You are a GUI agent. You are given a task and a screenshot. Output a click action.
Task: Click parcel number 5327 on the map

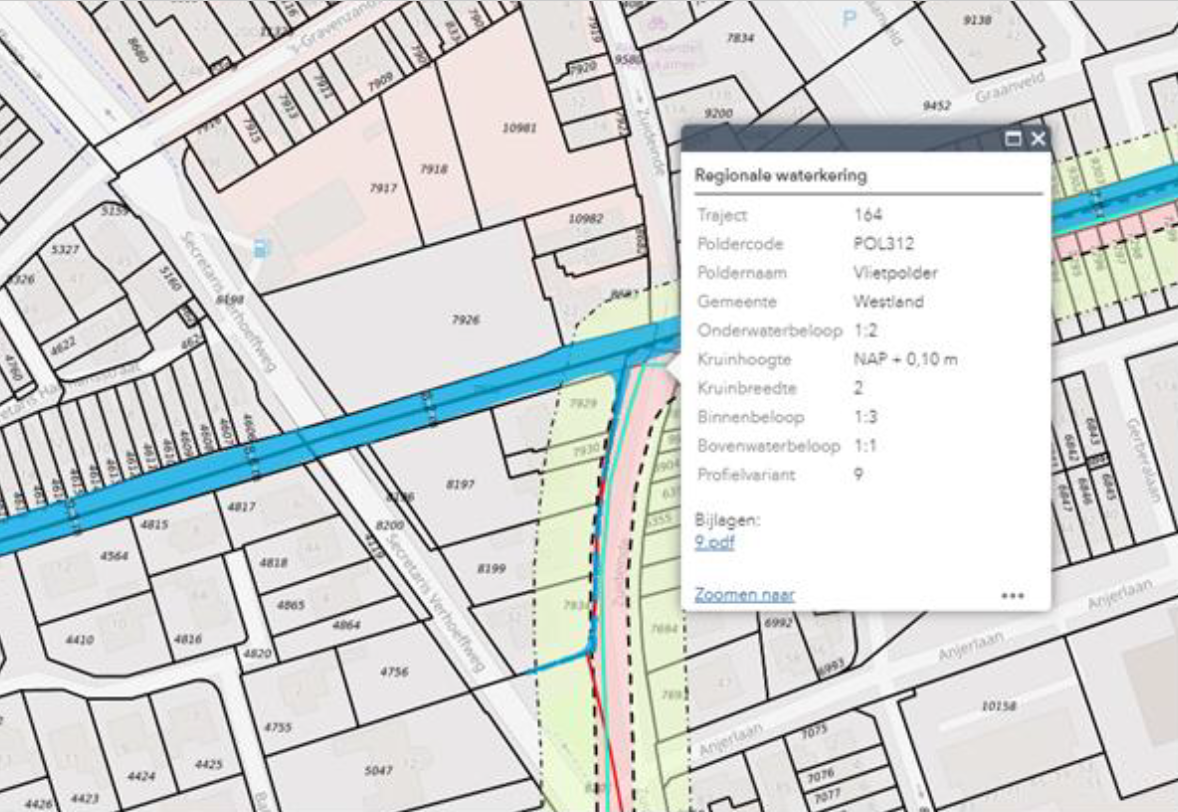(x=65, y=249)
